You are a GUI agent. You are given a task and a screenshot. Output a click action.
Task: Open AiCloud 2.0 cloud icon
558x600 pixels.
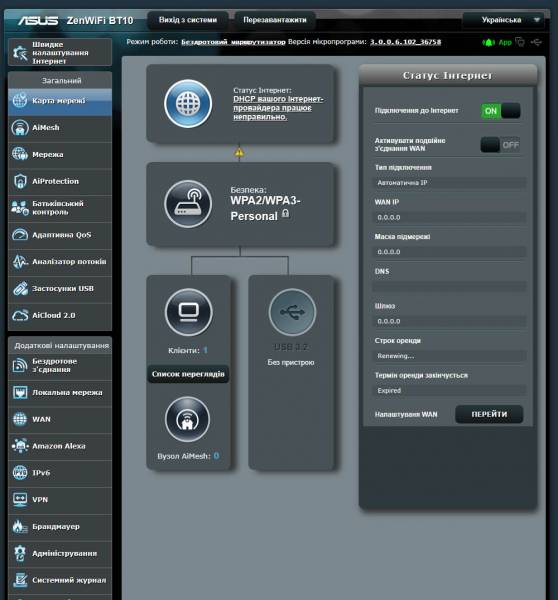click(x=20, y=315)
